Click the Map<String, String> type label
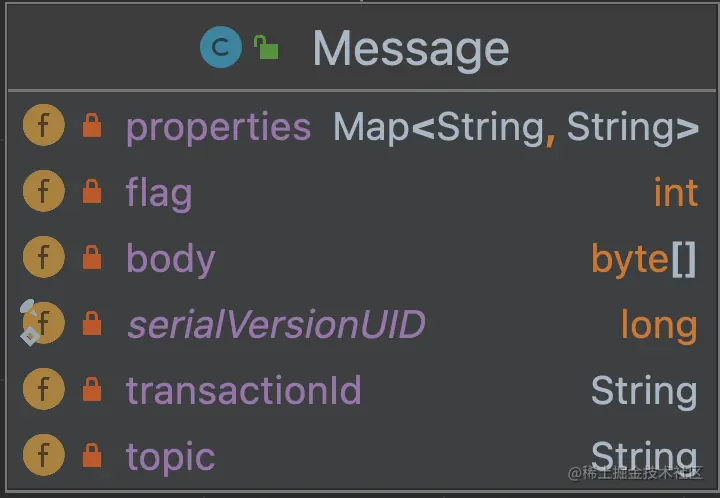The height and width of the screenshot is (498, 720). pyautogui.click(x=515, y=127)
